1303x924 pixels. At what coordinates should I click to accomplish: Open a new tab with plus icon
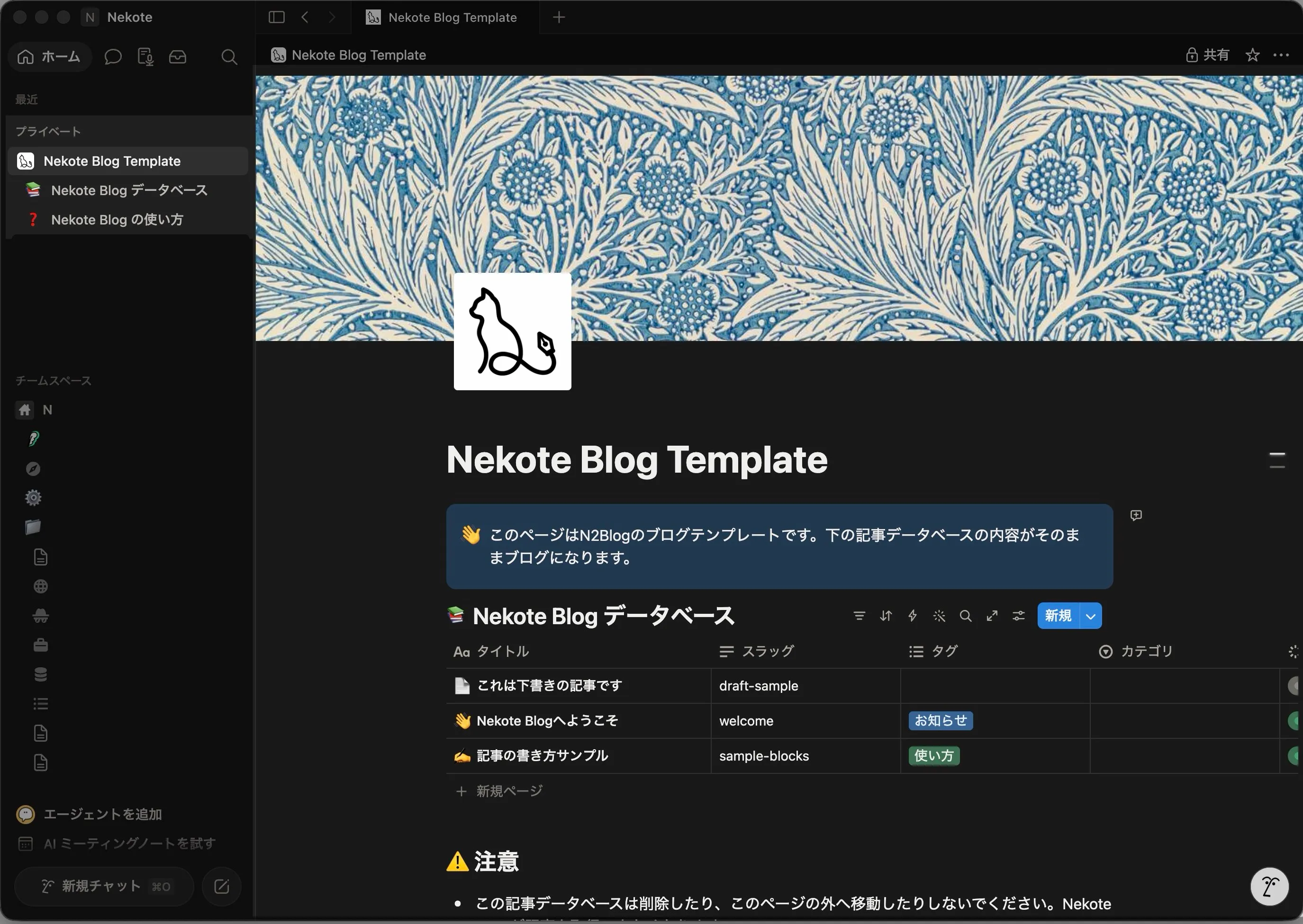[x=559, y=17]
